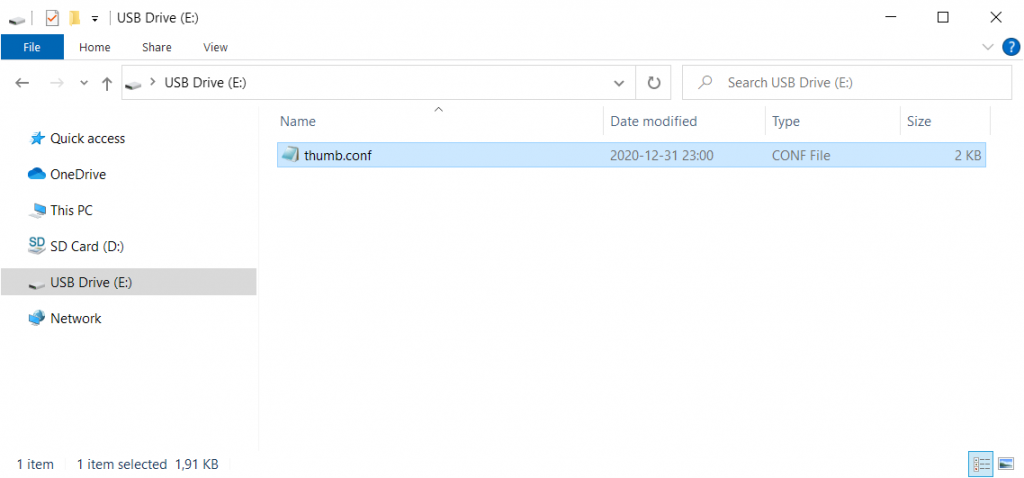Open Quick access in the navigation pane
Viewport: 1024px width, 478px height.
click(88, 138)
